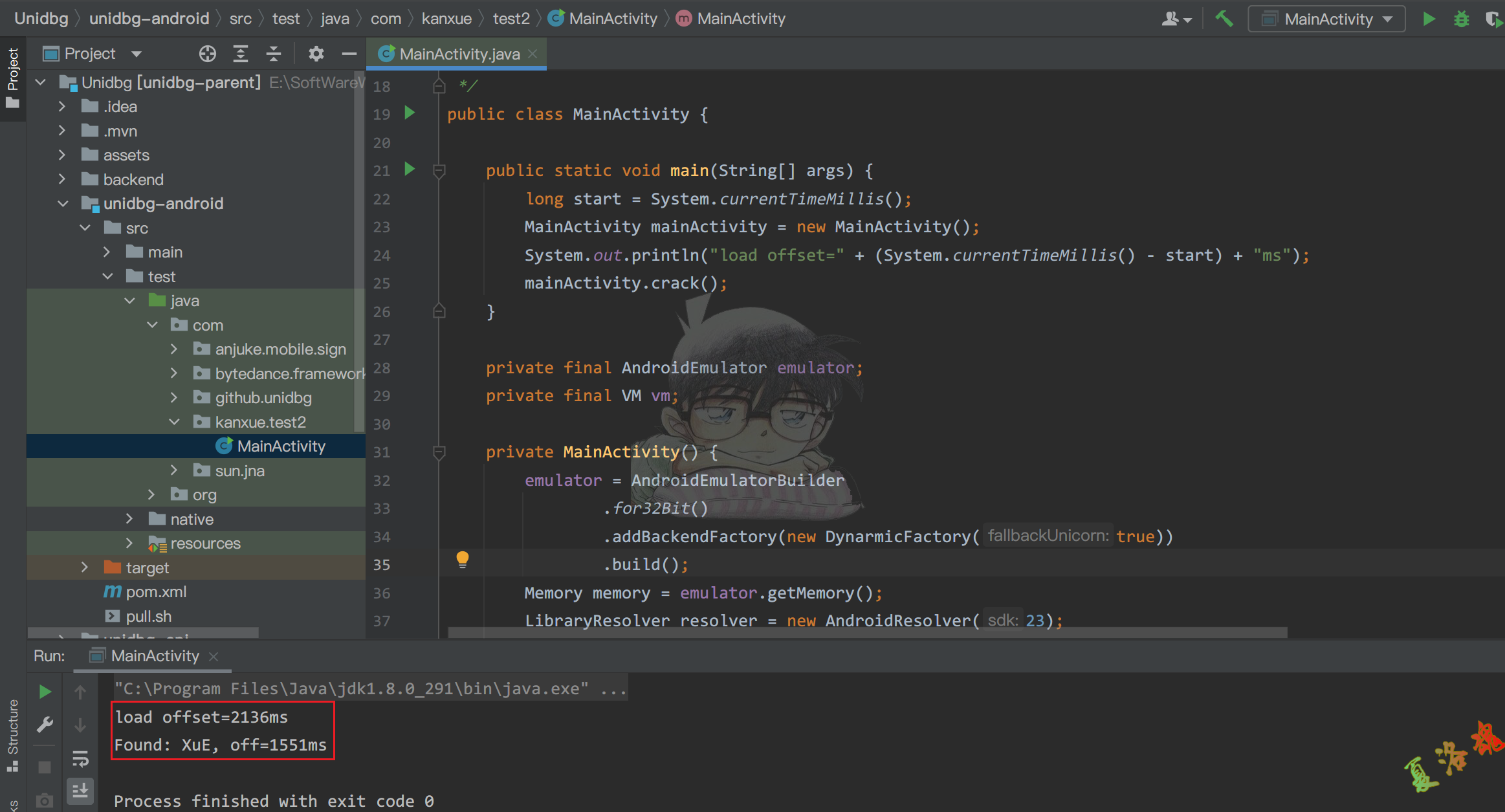Screen dimensions: 1505x812
Task: Toggle the Project tool window sidebar button
Action: [x=12, y=78]
